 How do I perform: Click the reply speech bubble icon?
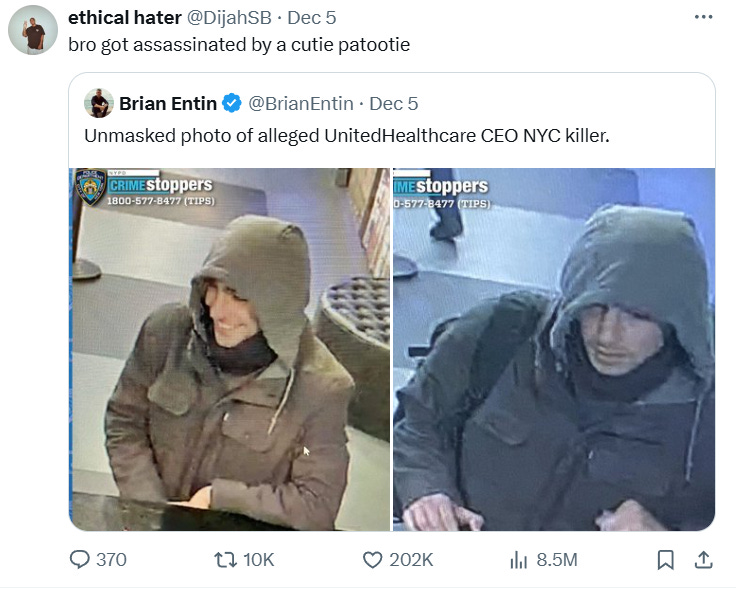coord(79,559)
